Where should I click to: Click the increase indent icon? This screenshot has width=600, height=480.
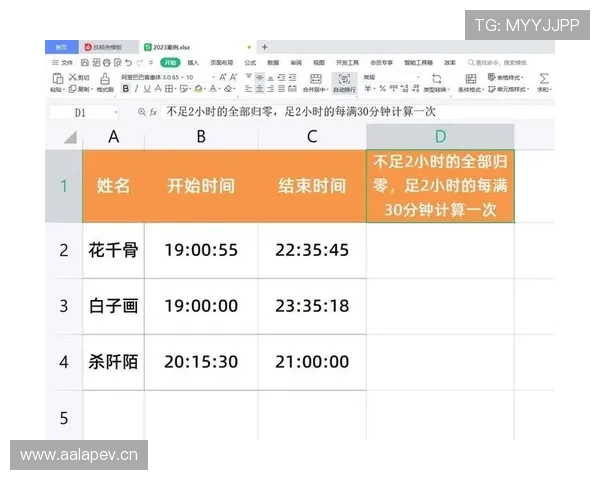tap(292, 78)
